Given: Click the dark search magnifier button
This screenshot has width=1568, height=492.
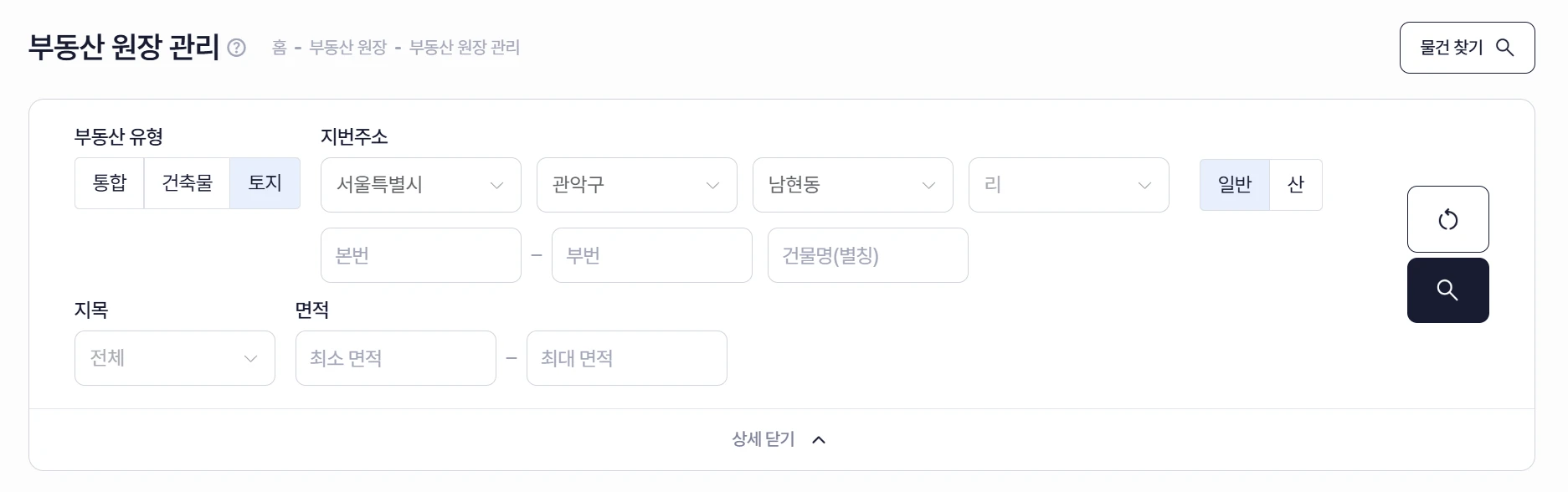Looking at the screenshot, I should pyautogui.click(x=1447, y=290).
